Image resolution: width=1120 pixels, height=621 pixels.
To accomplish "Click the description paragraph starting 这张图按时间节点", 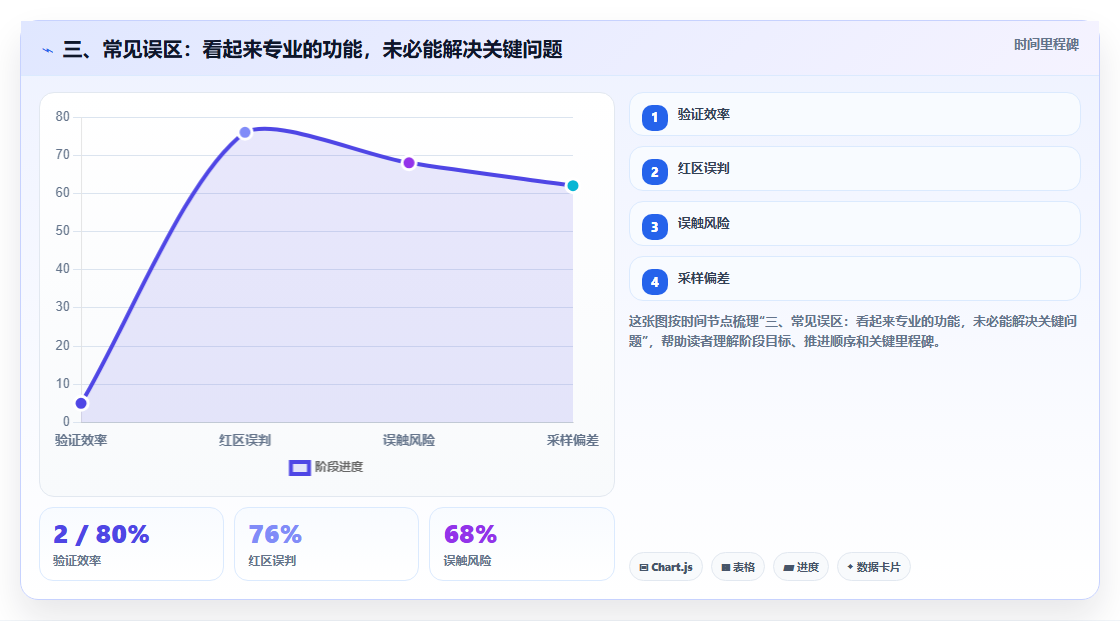I will (853, 332).
